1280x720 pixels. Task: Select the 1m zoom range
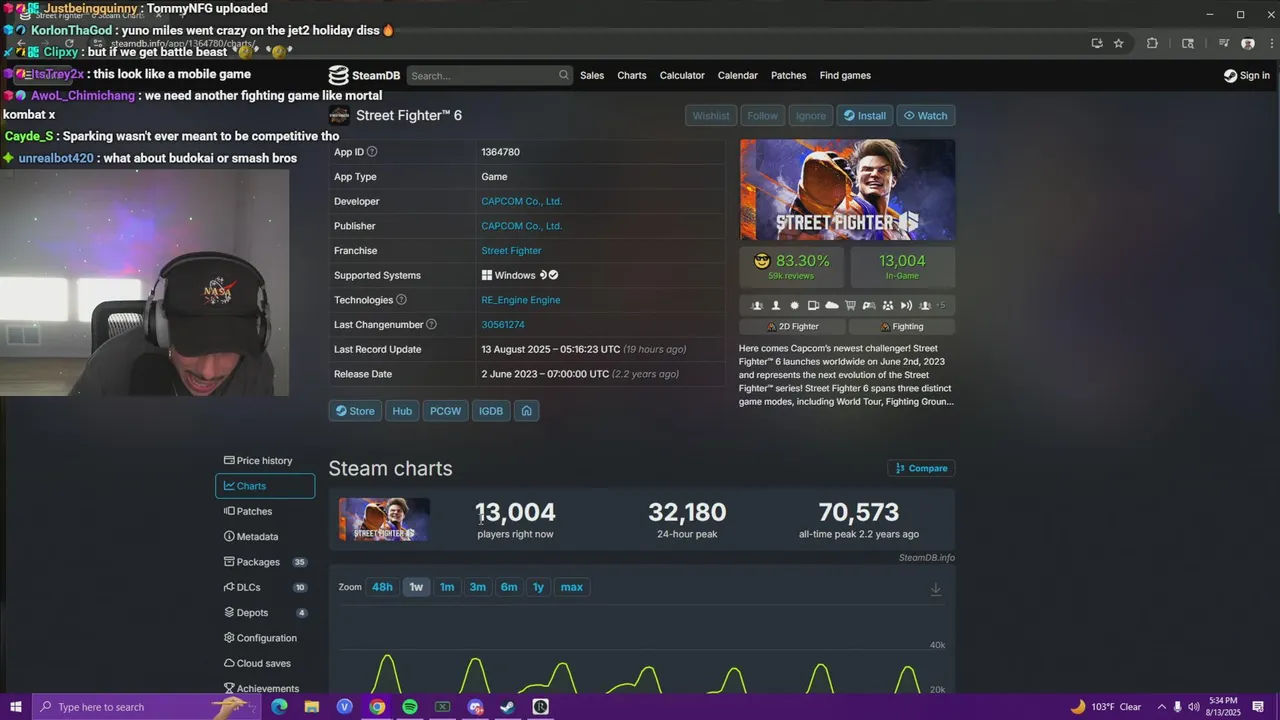(x=447, y=587)
